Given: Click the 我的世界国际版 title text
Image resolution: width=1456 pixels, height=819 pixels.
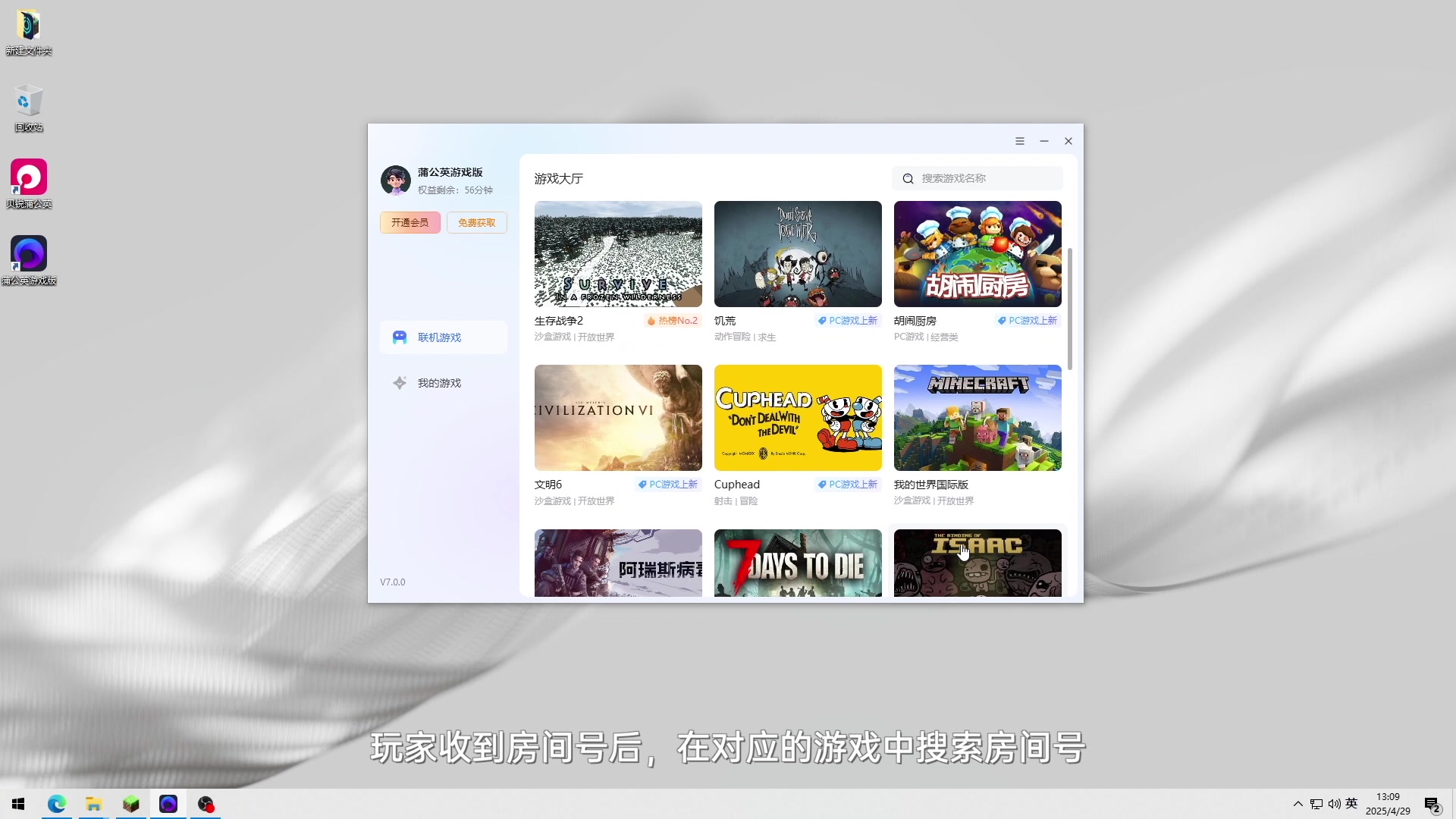Looking at the screenshot, I should coord(931,485).
